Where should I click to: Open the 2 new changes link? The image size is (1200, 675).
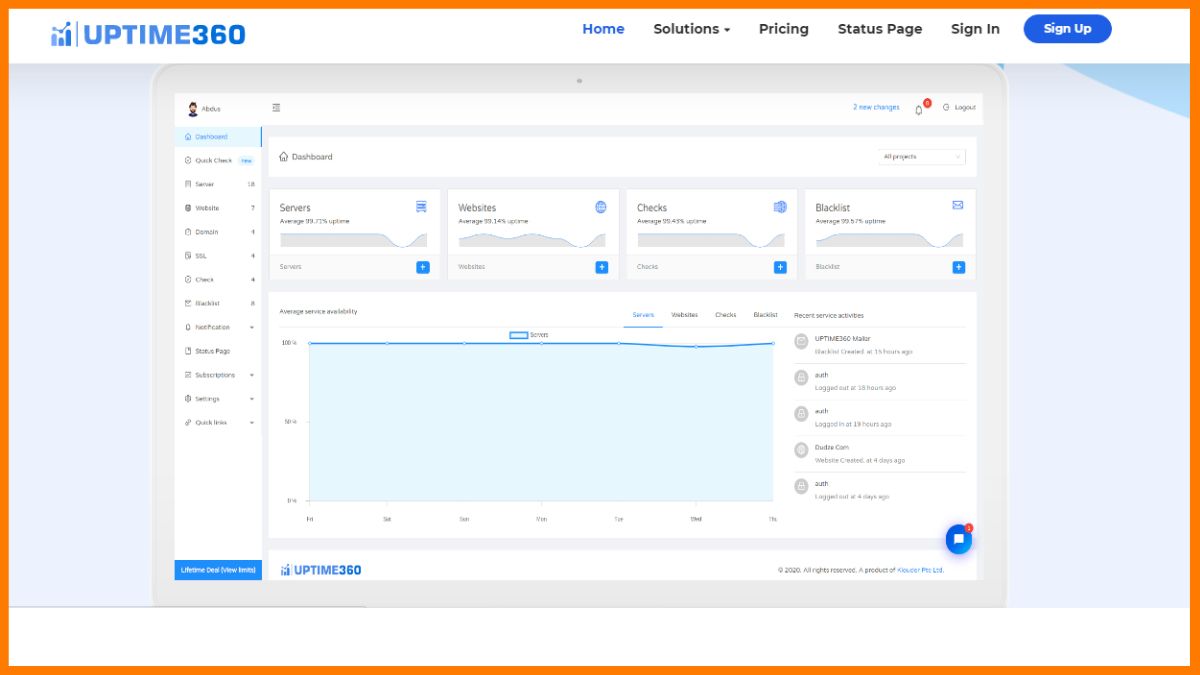[x=876, y=107]
